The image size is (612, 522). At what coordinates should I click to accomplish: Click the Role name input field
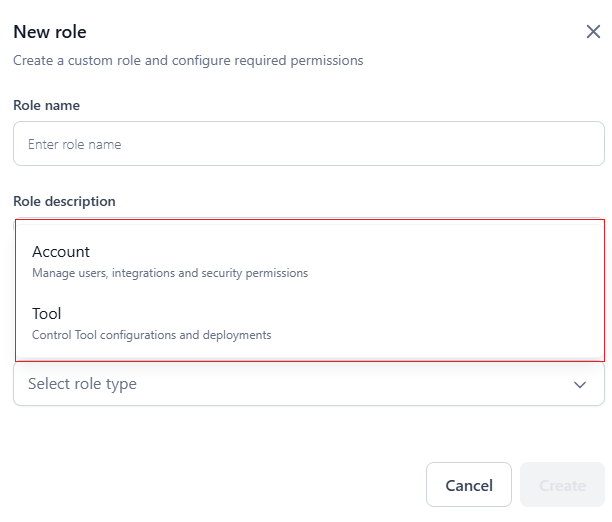[x=308, y=144]
